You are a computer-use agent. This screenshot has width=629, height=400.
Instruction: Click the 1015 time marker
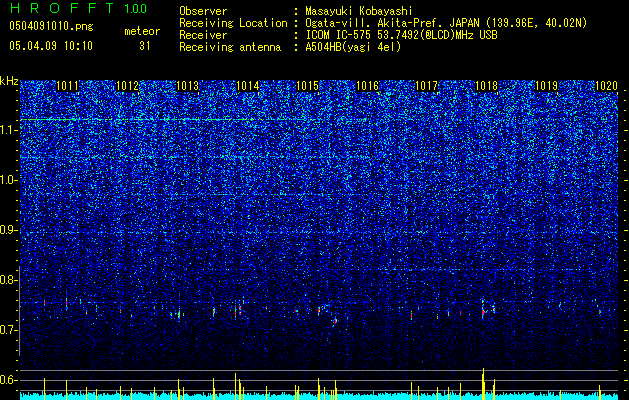point(308,86)
